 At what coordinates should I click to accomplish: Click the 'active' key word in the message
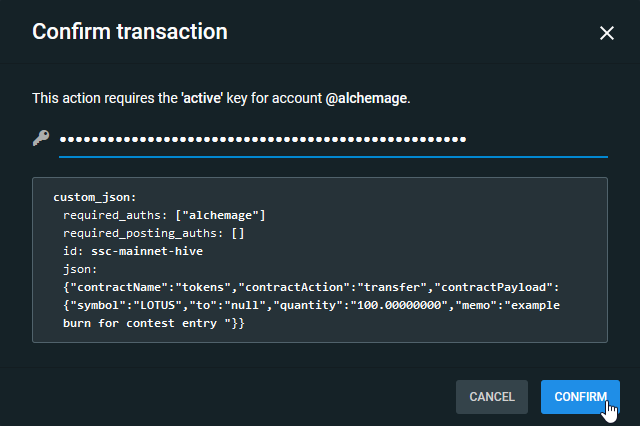(202, 98)
